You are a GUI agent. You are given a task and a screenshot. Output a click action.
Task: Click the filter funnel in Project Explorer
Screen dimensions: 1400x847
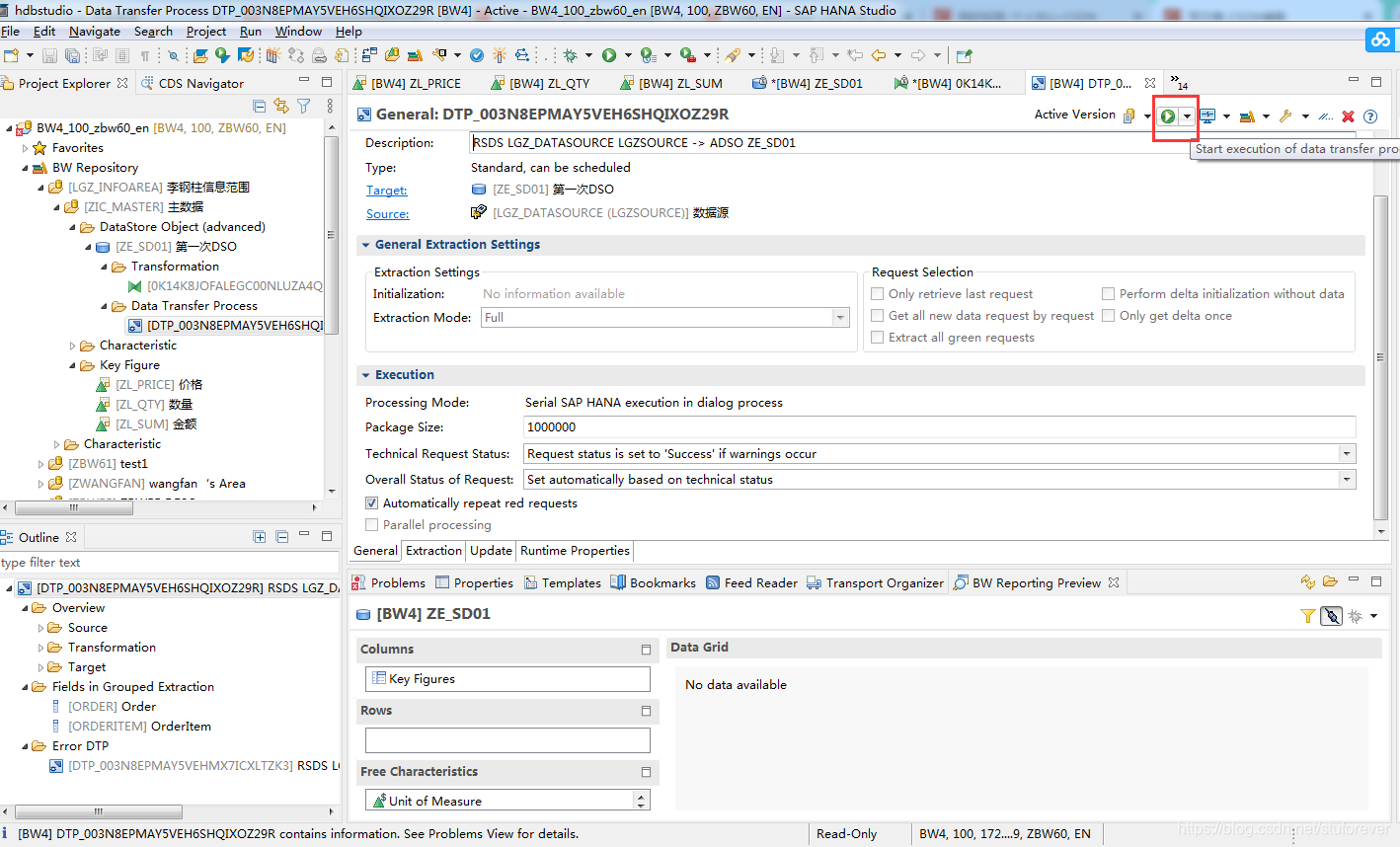pyautogui.click(x=304, y=106)
